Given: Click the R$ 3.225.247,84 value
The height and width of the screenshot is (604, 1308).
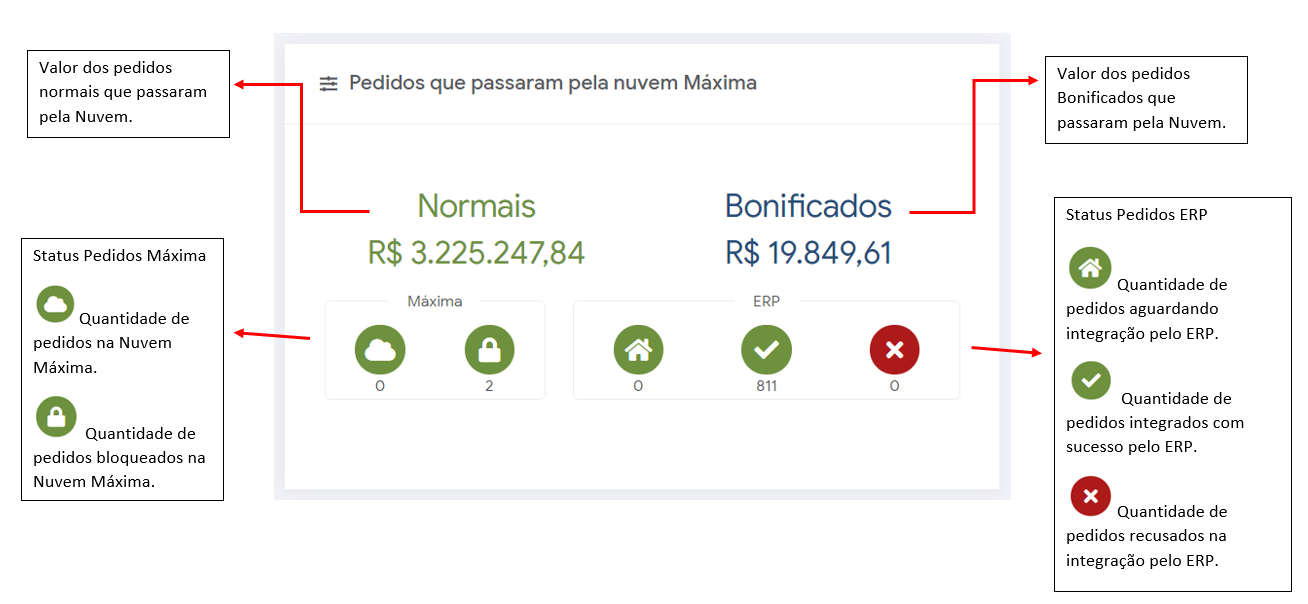Looking at the screenshot, I should [x=476, y=253].
